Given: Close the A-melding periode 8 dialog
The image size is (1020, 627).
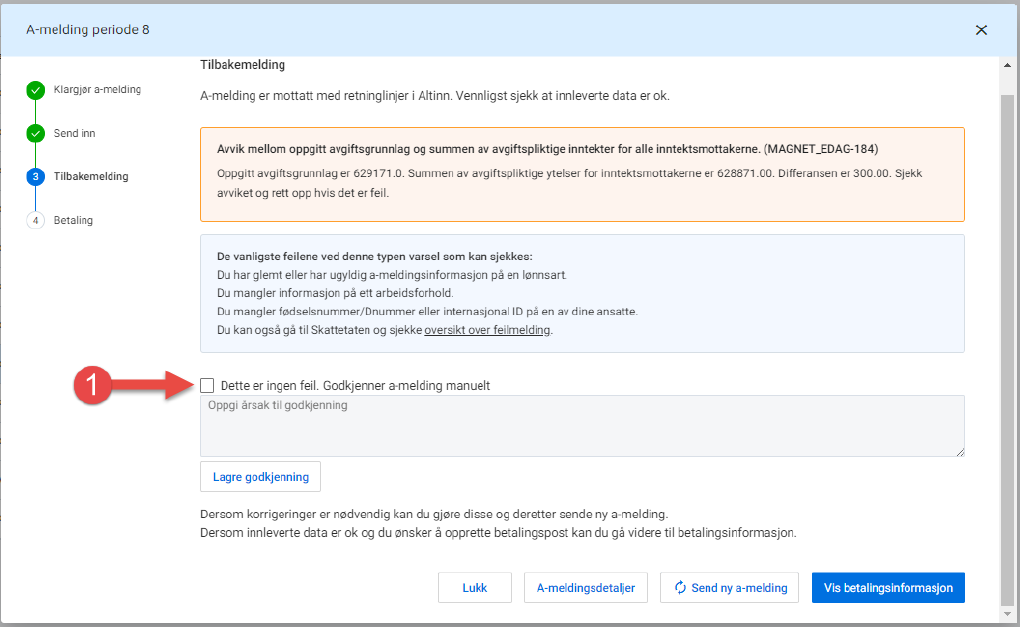Looking at the screenshot, I should [981, 30].
